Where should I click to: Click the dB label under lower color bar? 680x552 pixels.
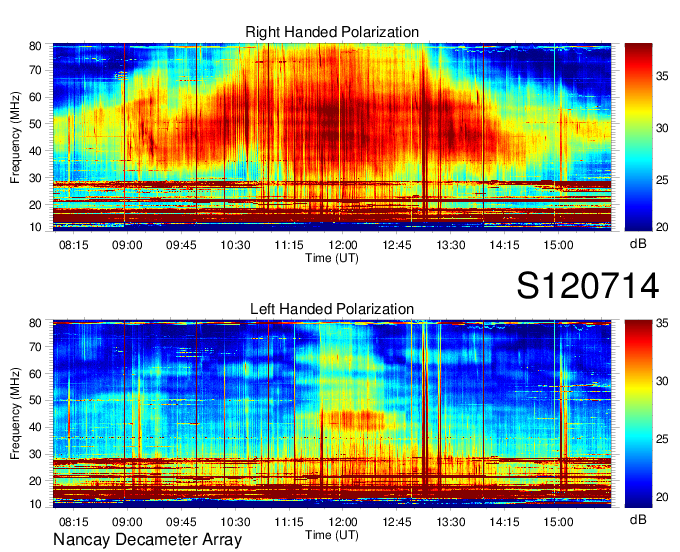point(638,519)
